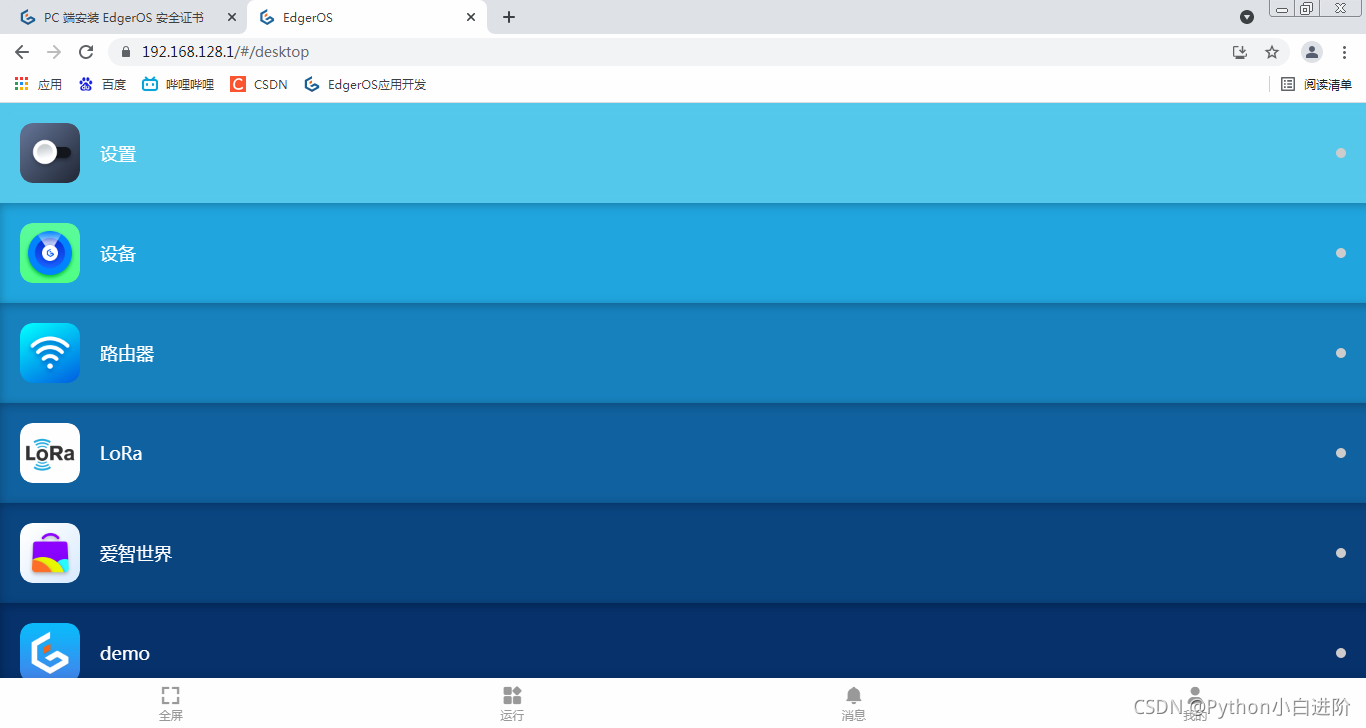Screen dimensions: 1366x728
Task: Open the 设备 app icon
Action: coord(50,253)
